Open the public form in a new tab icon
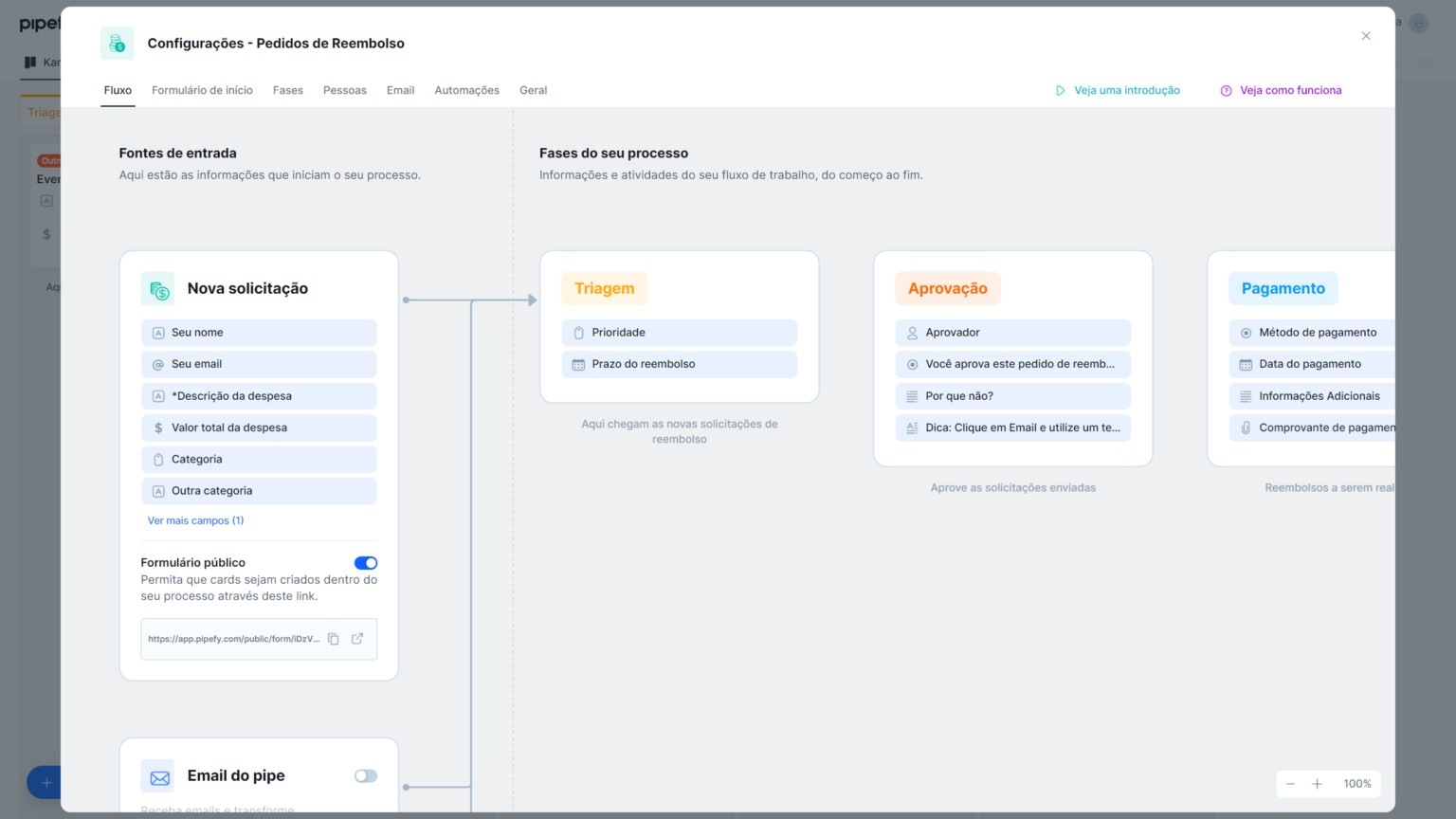 click(x=357, y=639)
